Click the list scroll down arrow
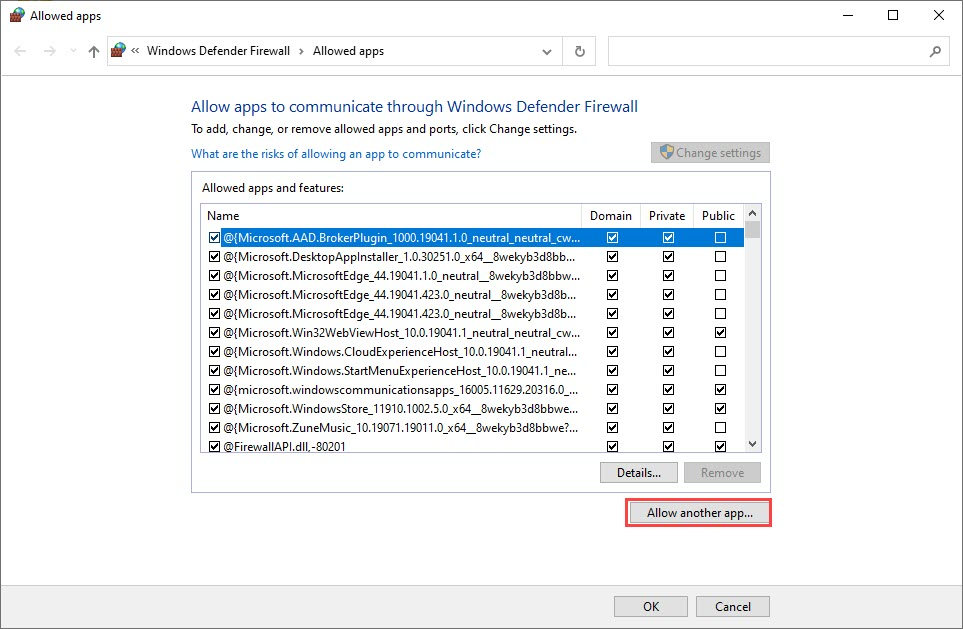Image resolution: width=963 pixels, height=629 pixels. (752, 443)
